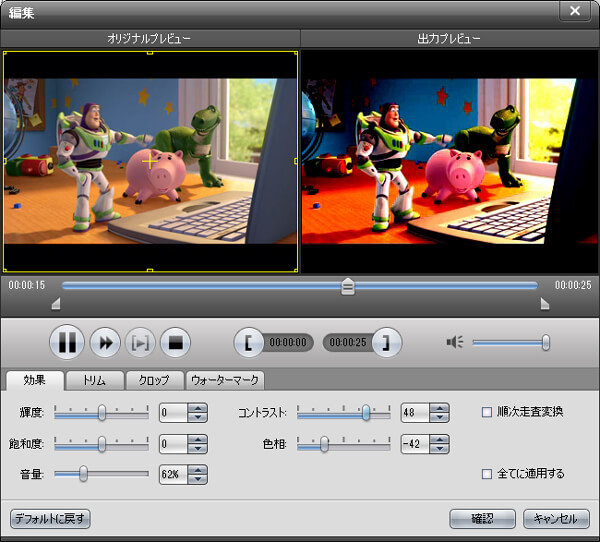Image resolution: width=600 pixels, height=542 pixels.
Task: Click the 音量 volume slider handle
Action: [x=83, y=474]
